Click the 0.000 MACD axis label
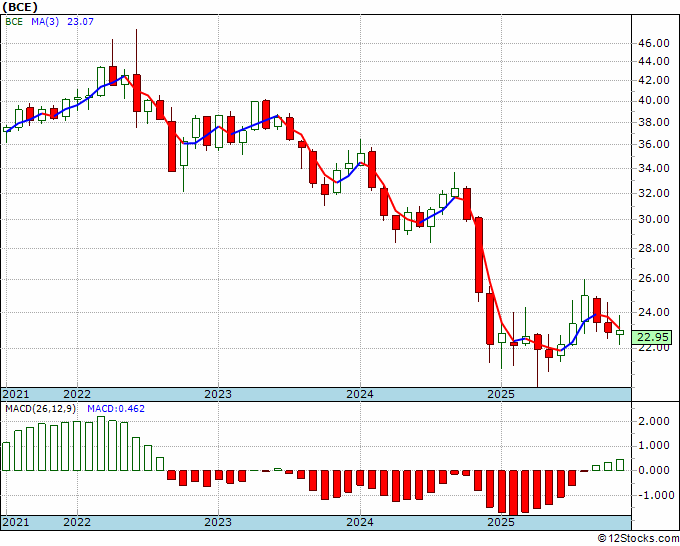680x546 pixels. point(654,471)
